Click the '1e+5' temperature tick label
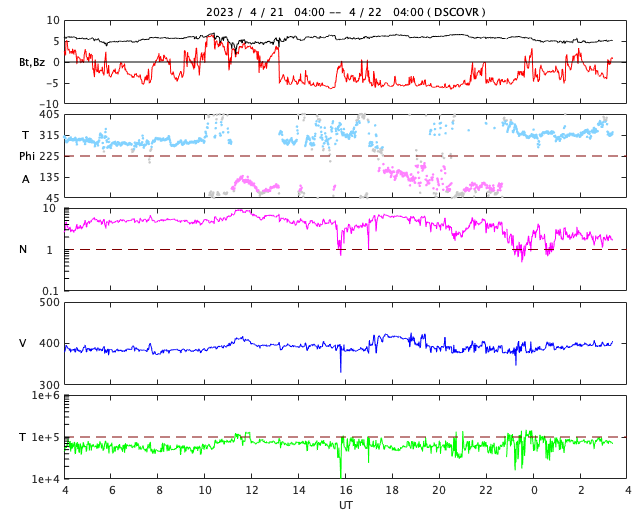 click(45, 437)
